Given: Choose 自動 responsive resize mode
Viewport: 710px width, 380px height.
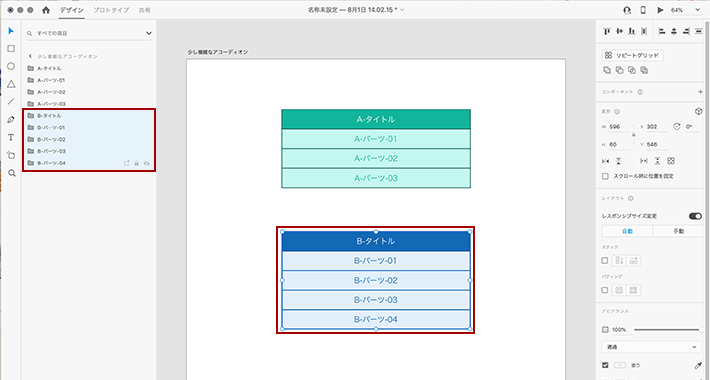Looking at the screenshot, I should 627,231.
